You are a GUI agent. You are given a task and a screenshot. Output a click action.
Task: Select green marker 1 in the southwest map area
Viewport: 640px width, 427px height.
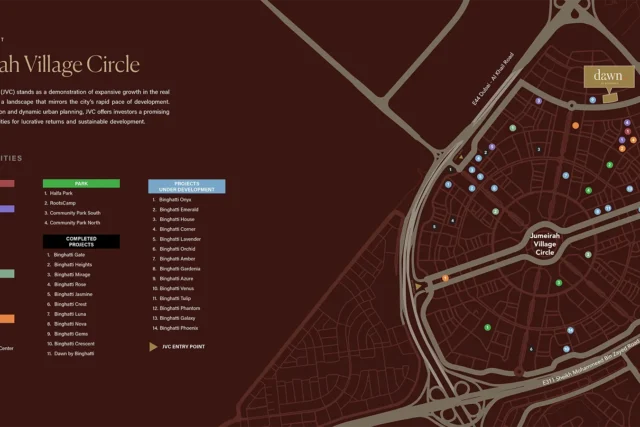487,327
